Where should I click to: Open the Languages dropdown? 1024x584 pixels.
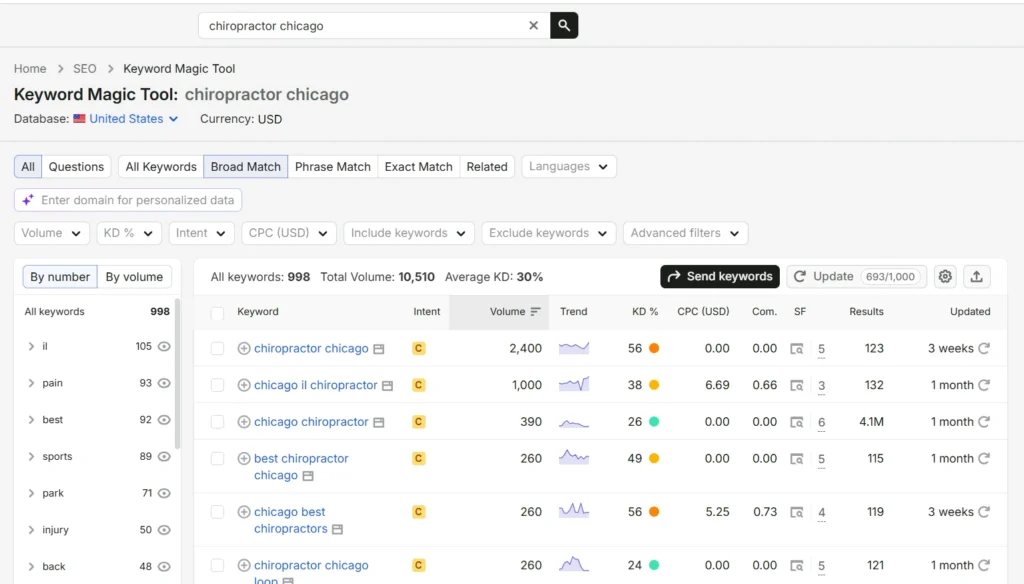tap(569, 167)
